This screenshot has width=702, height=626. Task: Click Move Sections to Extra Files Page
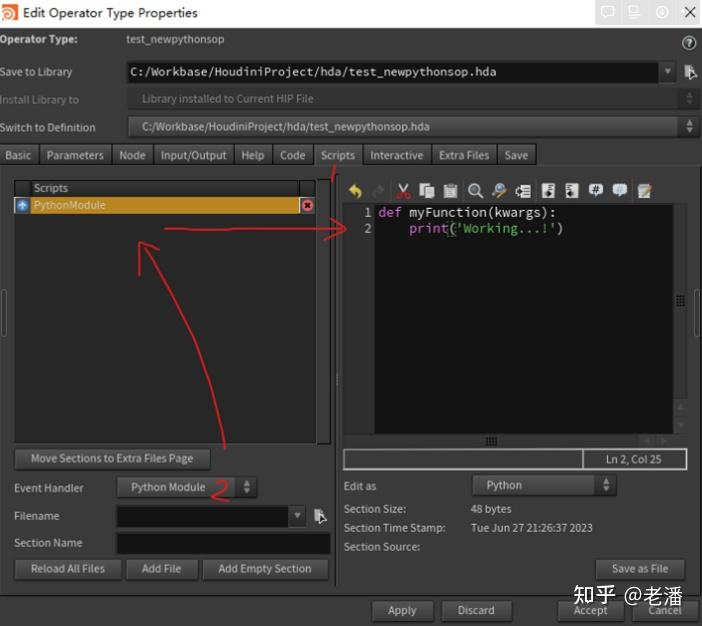(x=112, y=459)
